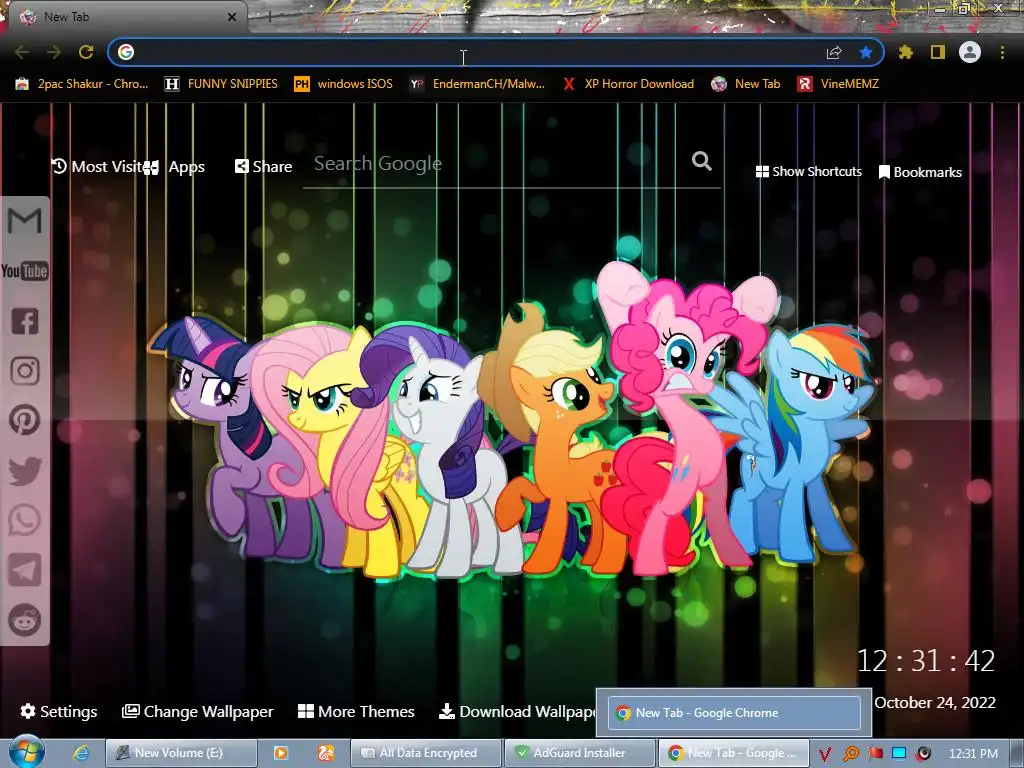Open Telegram sidebar shortcut
The height and width of the screenshot is (768, 1024).
click(25, 570)
